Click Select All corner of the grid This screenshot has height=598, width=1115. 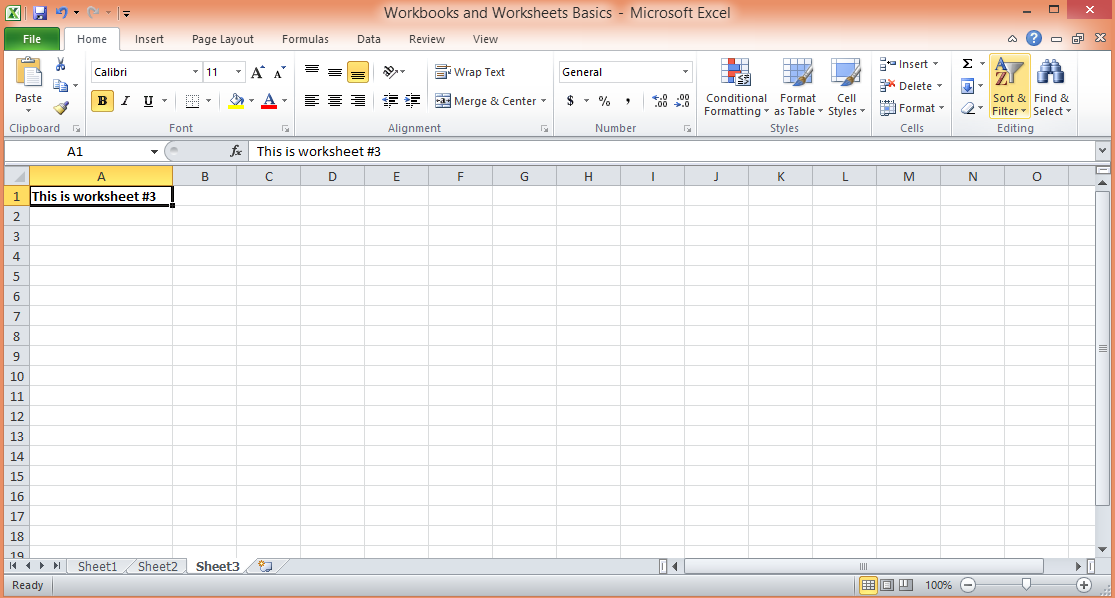(16, 176)
